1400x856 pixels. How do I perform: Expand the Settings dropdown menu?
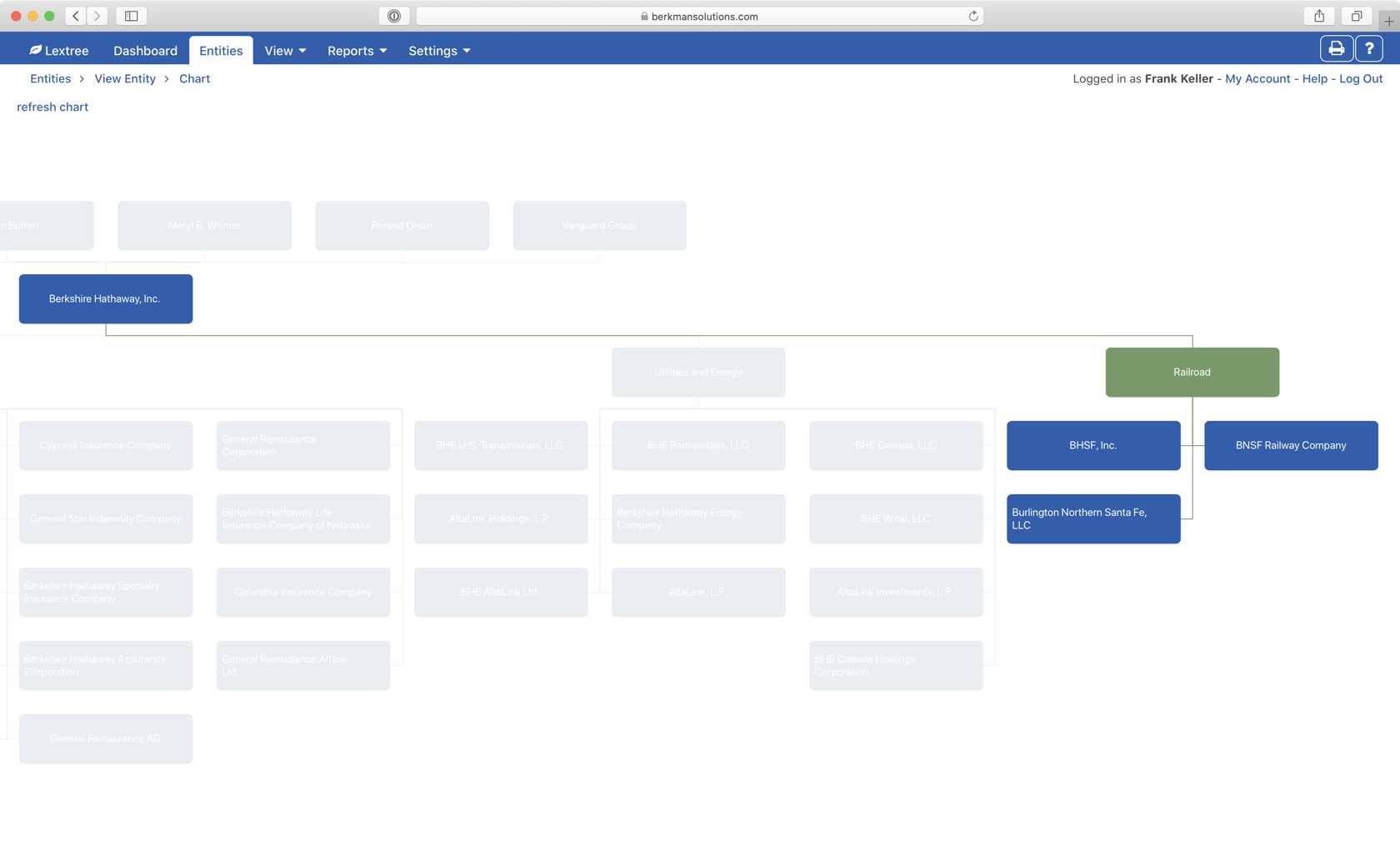coord(439,51)
